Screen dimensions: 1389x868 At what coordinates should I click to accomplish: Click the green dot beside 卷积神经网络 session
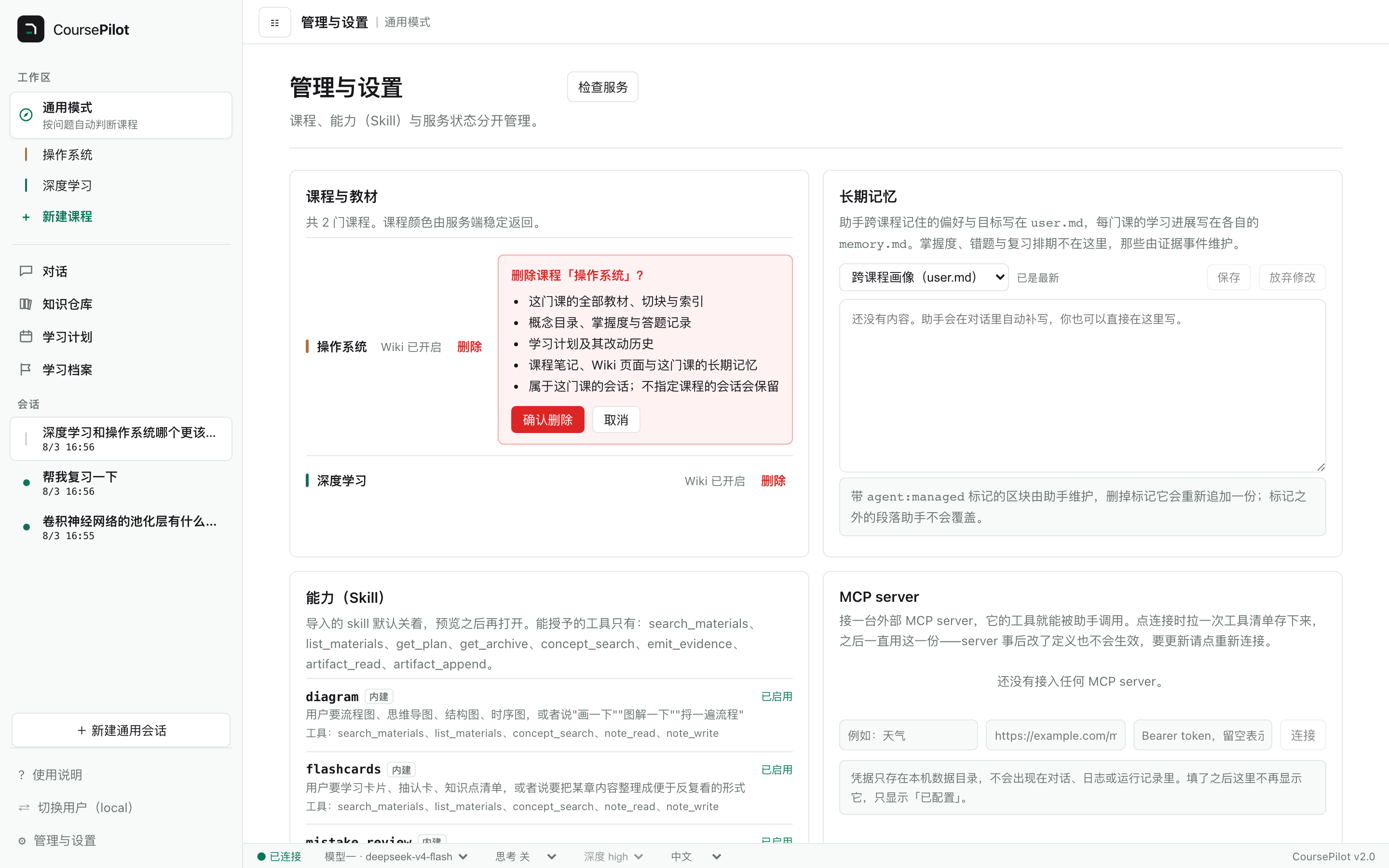[27, 527]
